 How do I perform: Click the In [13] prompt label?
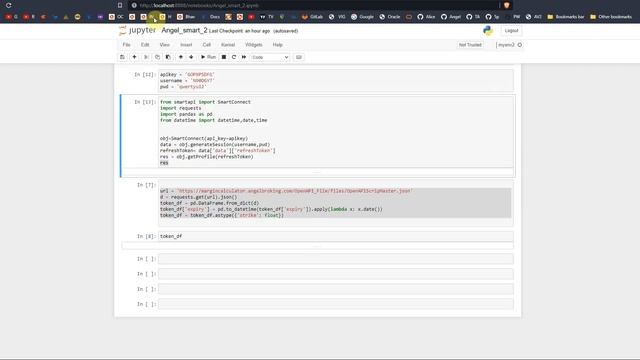(x=145, y=102)
